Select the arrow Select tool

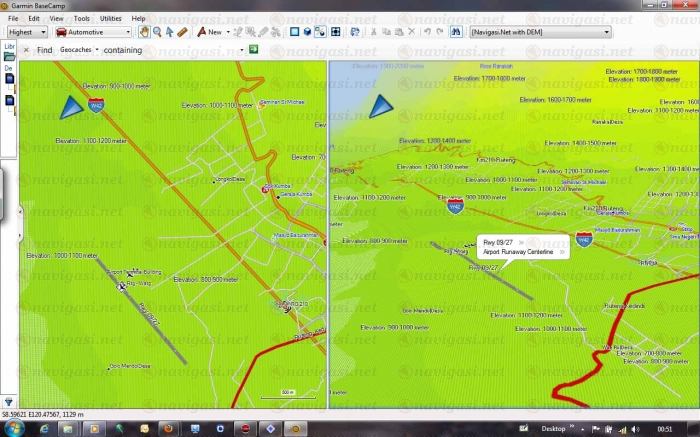170,32
